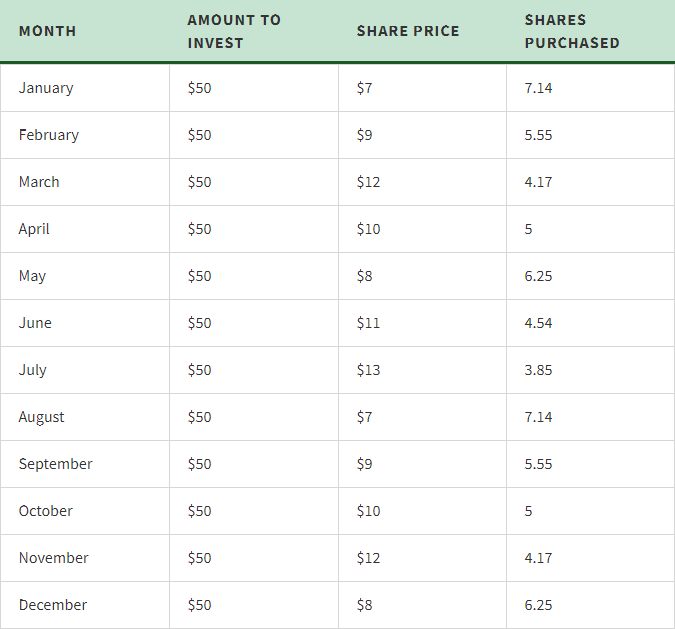675x629 pixels.
Task: Click the March share price $12
Action: tap(368, 182)
